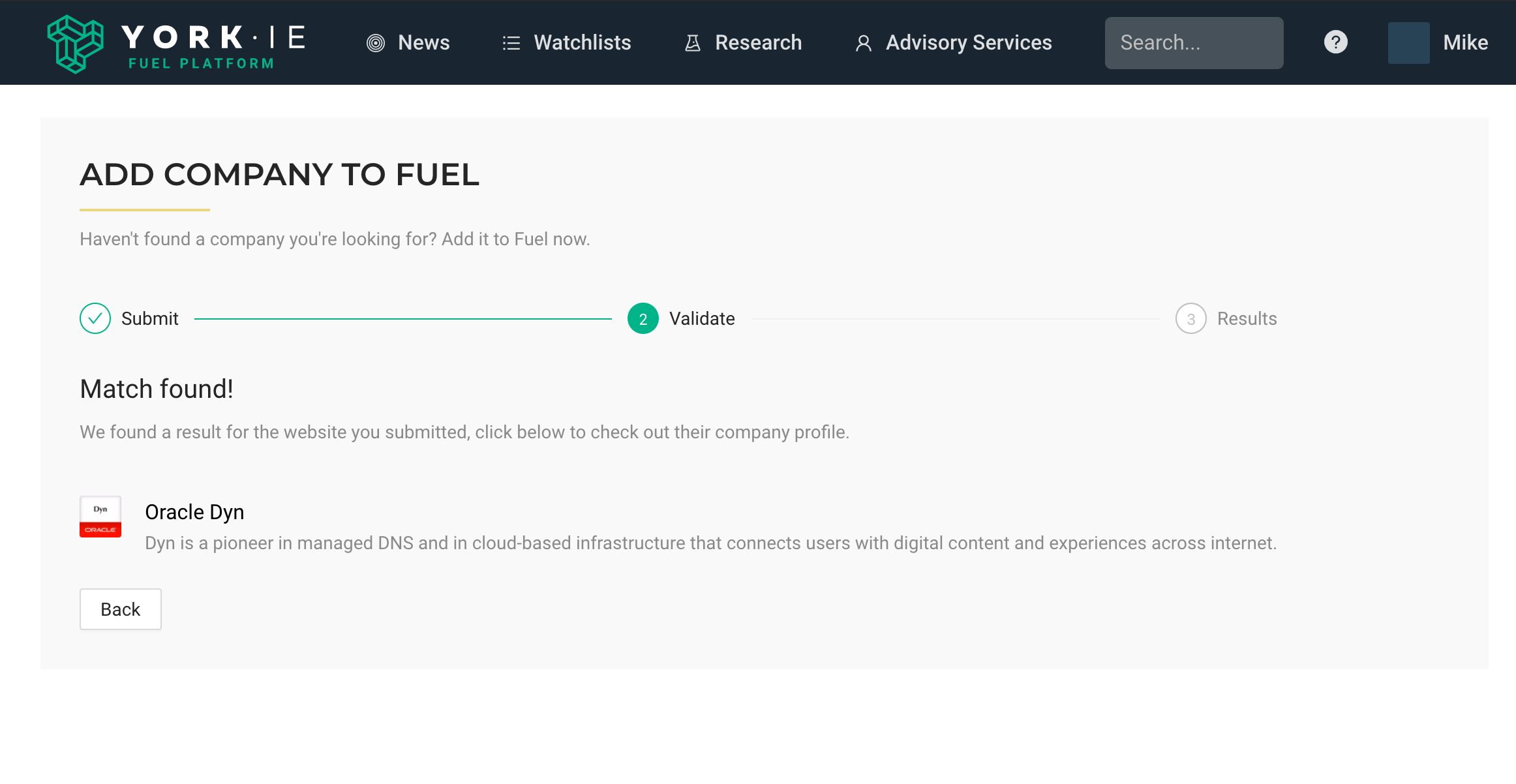Click the help question mark icon
Screen dimensions: 1516x784
pyautogui.click(x=1335, y=42)
